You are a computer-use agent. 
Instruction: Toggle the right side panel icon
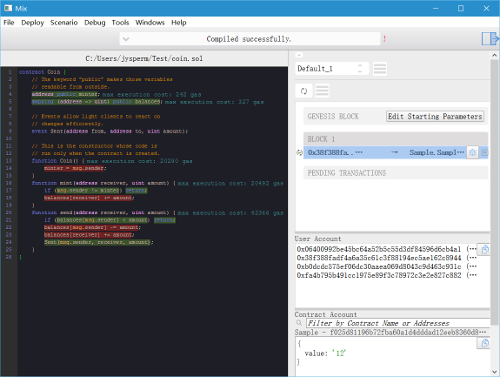click(x=490, y=38)
